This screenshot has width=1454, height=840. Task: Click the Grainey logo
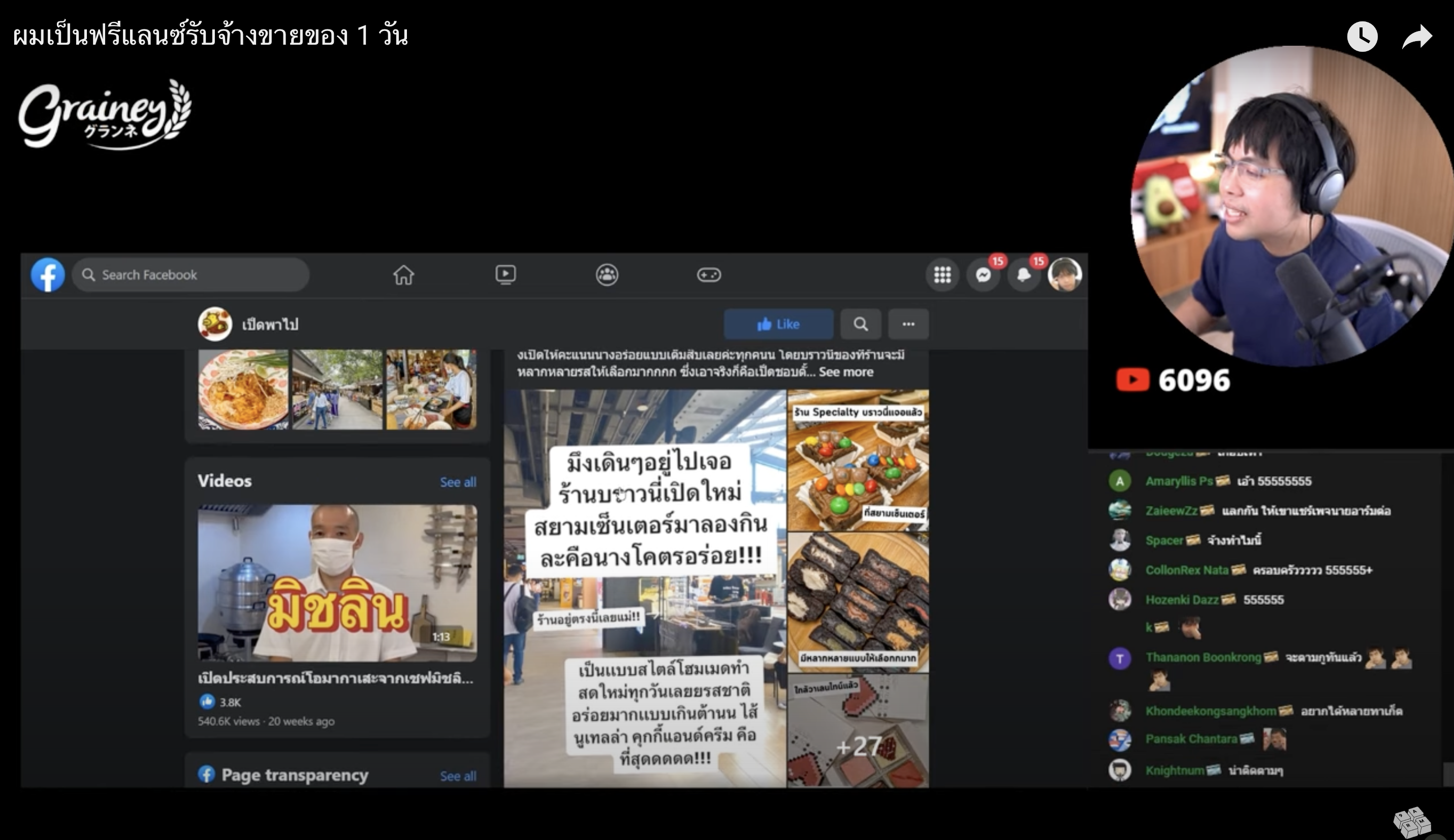(x=105, y=114)
